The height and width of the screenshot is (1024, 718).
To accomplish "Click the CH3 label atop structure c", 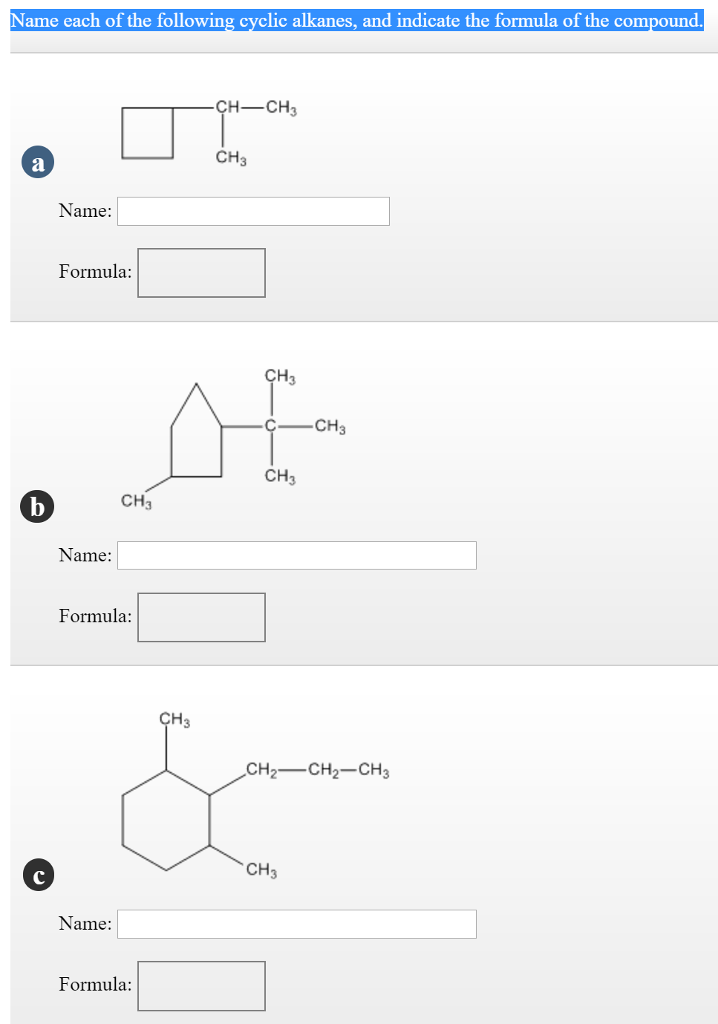I will click(172, 718).
